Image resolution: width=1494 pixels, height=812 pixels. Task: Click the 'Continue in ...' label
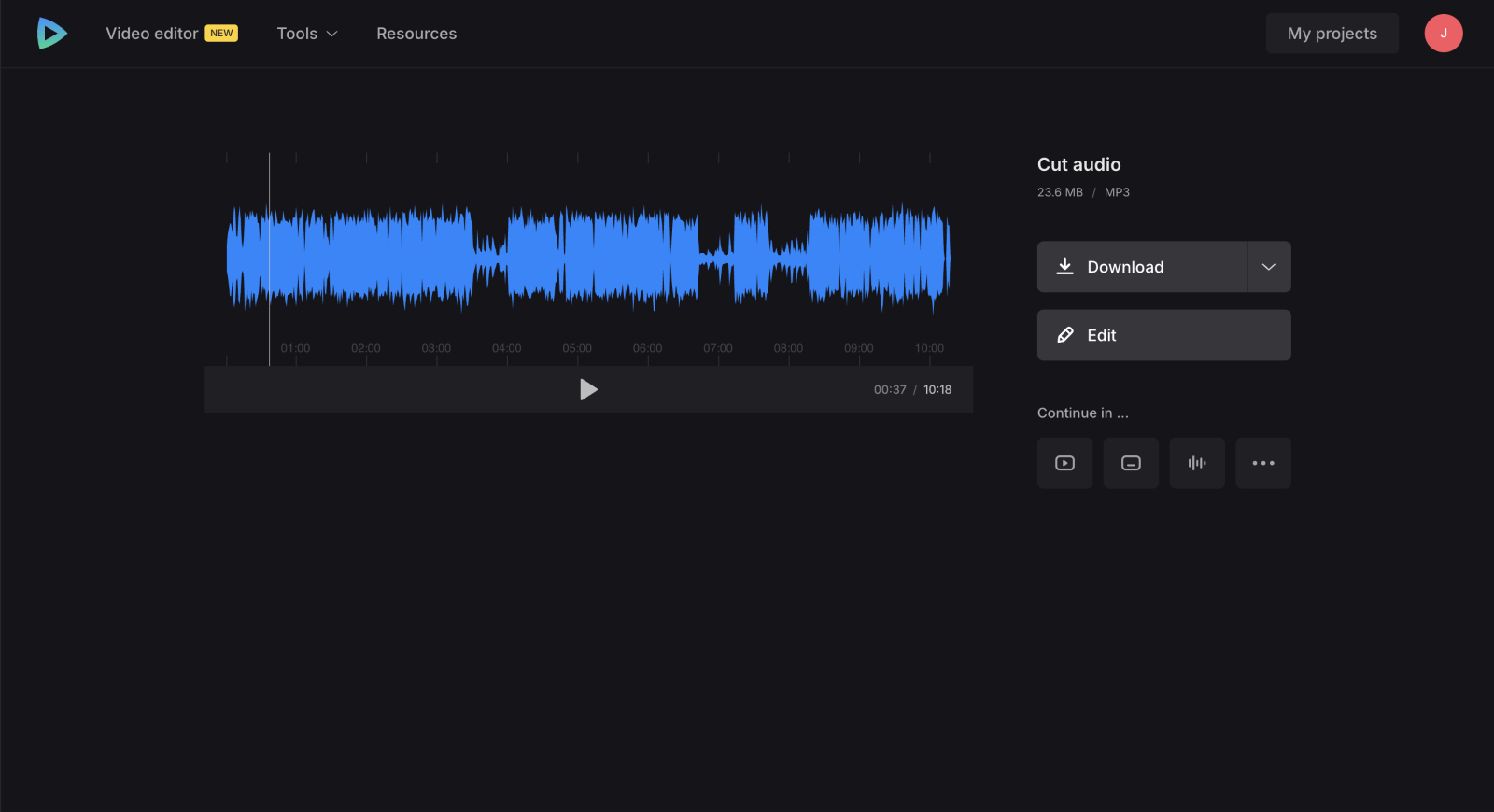[x=1083, y=413]
